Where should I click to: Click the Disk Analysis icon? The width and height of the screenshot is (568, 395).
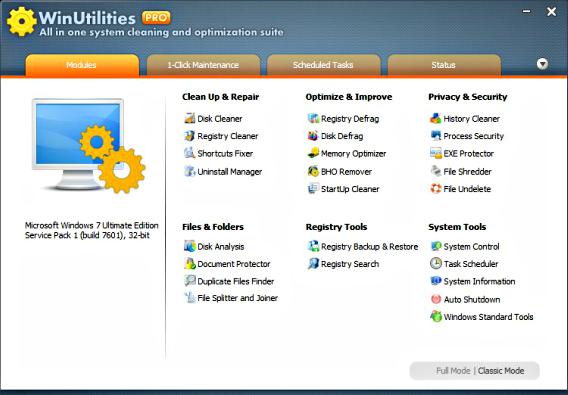[x=189, y=246]
